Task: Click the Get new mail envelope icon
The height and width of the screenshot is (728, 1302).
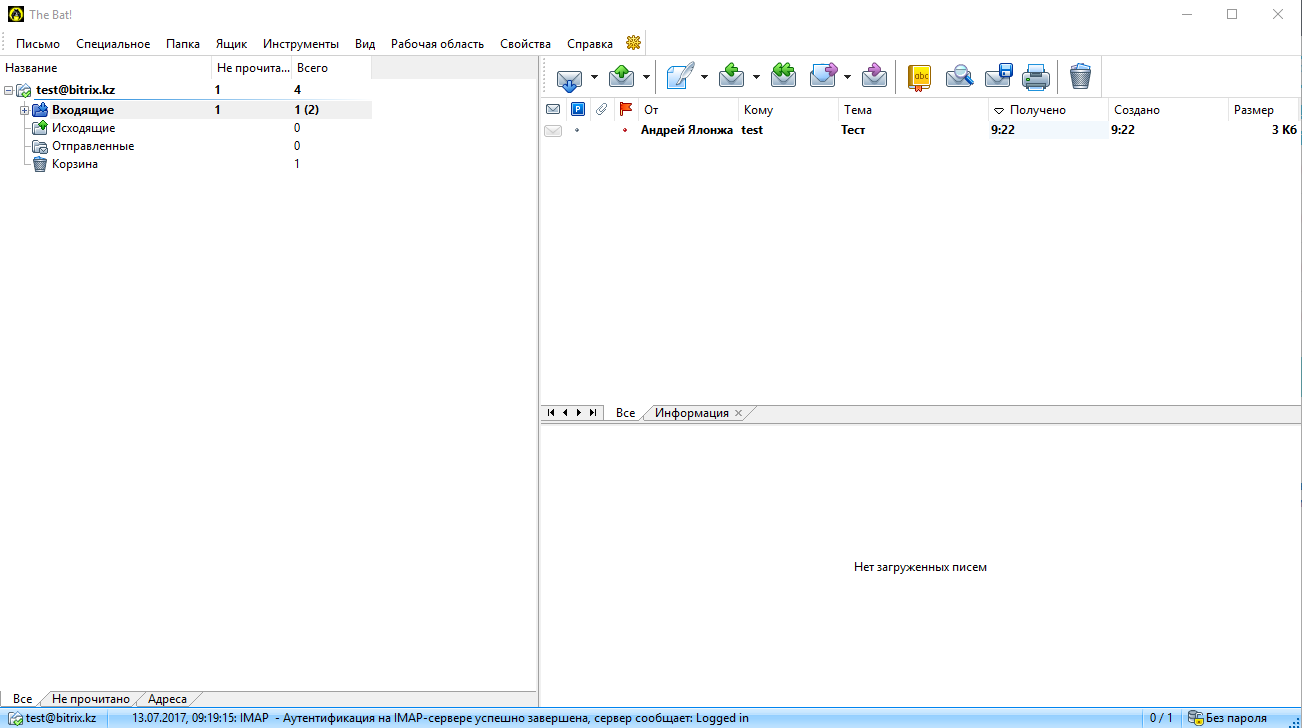Action: [x=569, y=77]
